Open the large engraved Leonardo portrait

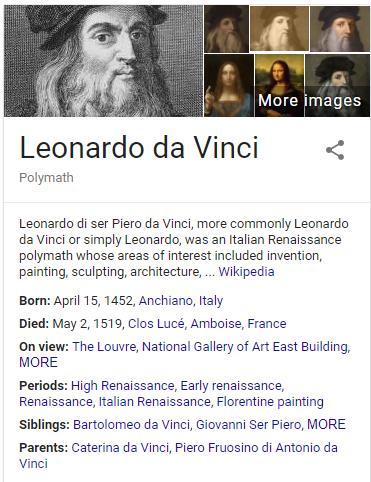tap(103, 61)
